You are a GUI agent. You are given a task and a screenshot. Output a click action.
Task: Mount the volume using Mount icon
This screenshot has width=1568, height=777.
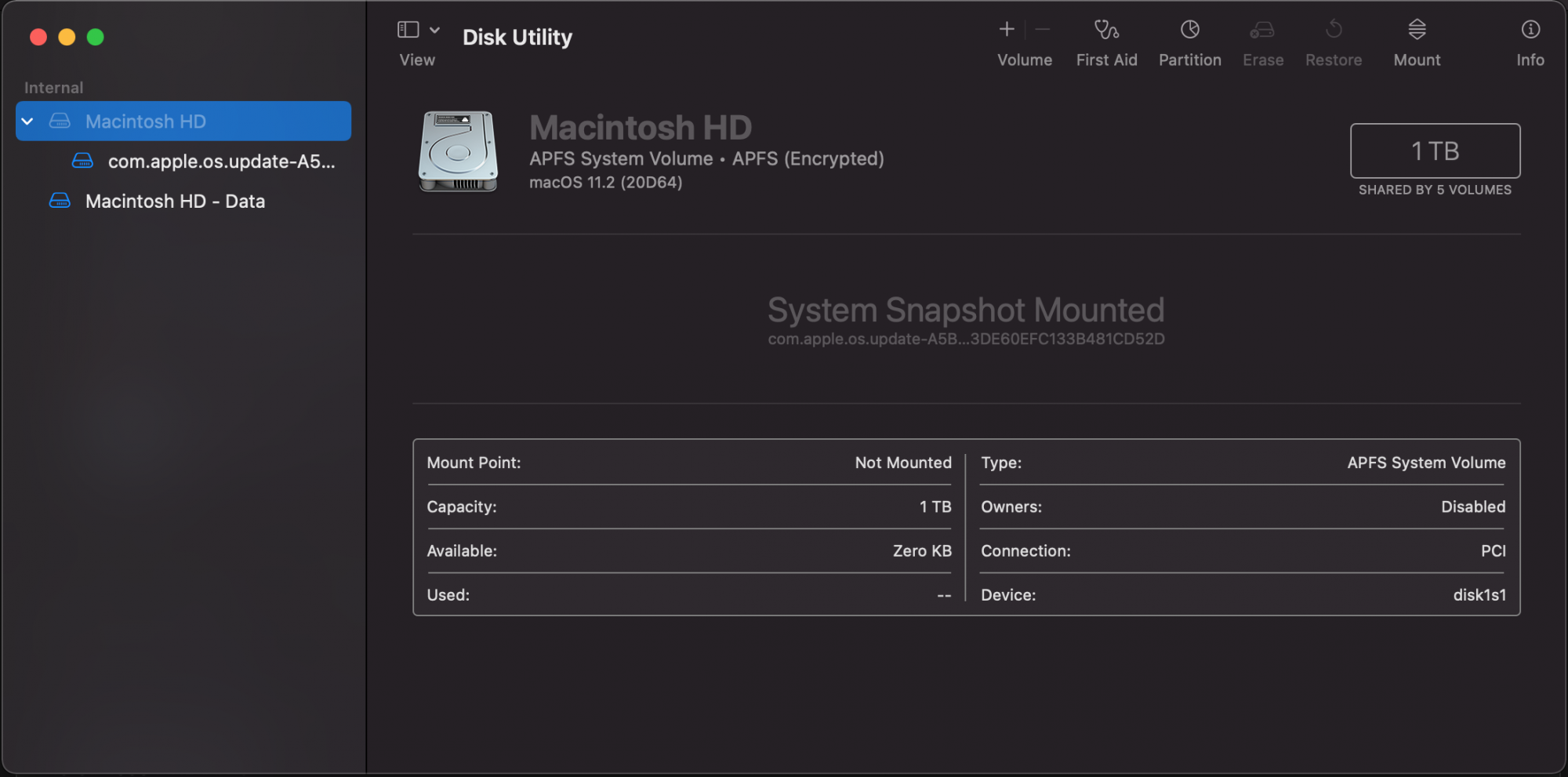[1417, 30]
